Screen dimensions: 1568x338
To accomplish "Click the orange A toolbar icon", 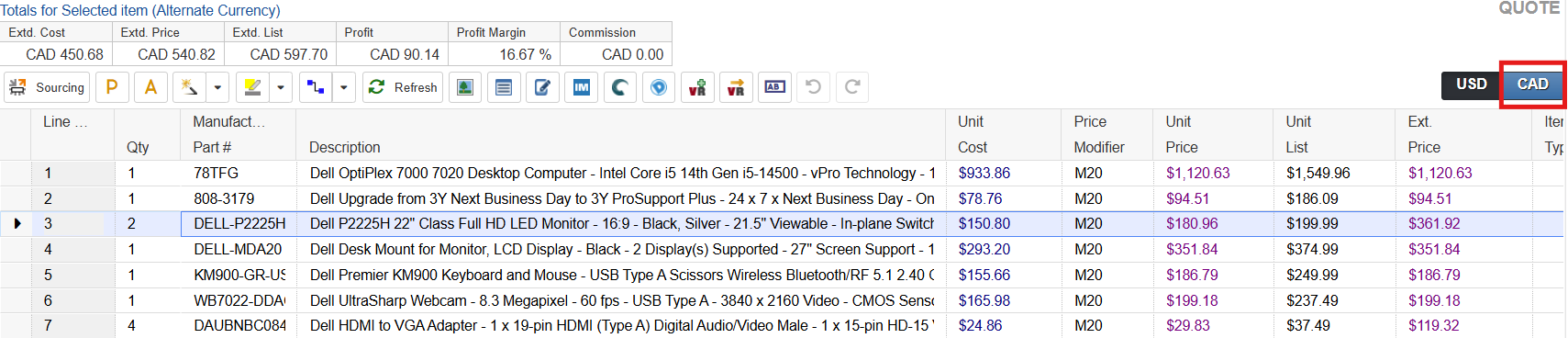I will (150, 87).
